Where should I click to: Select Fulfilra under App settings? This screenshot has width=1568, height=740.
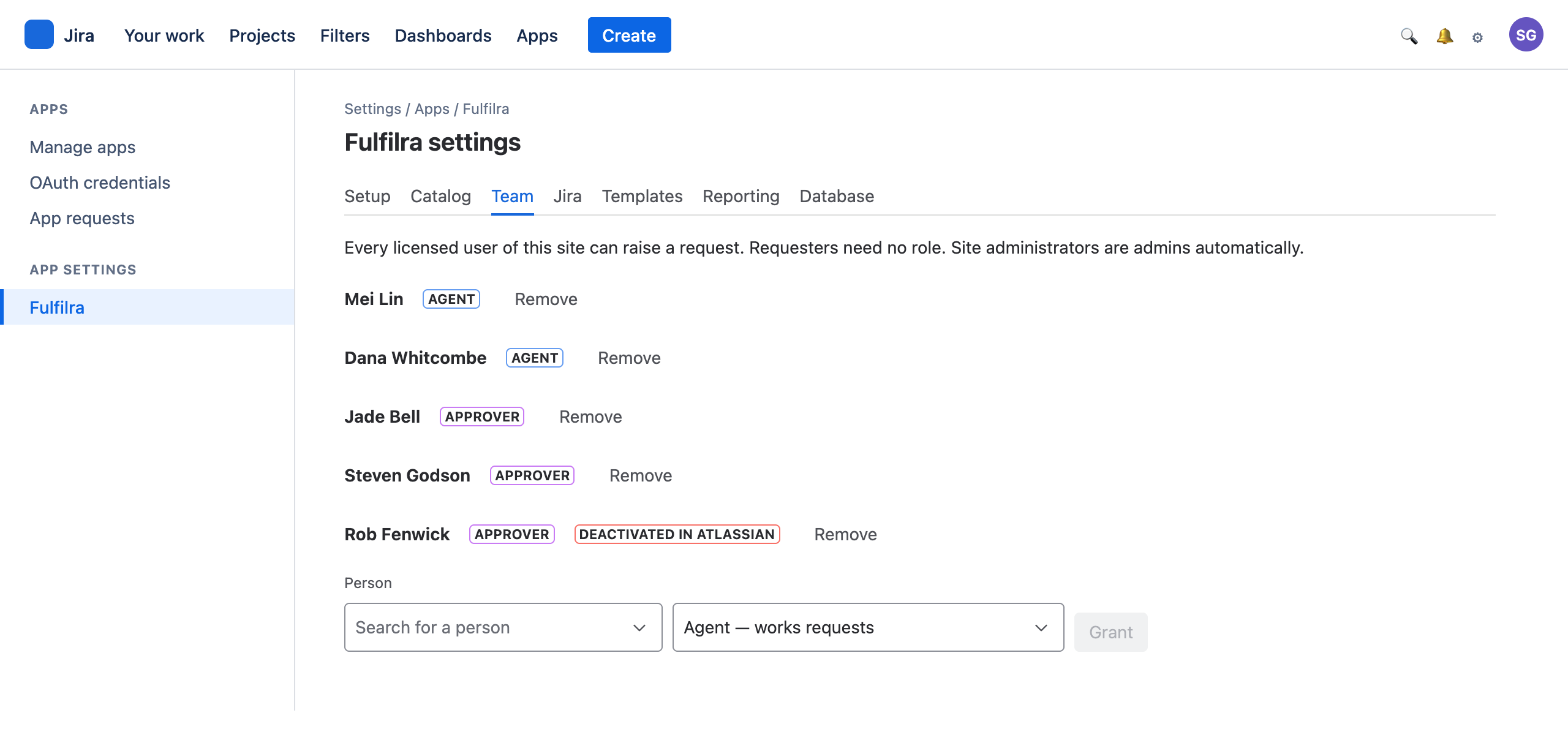(147, 307)
